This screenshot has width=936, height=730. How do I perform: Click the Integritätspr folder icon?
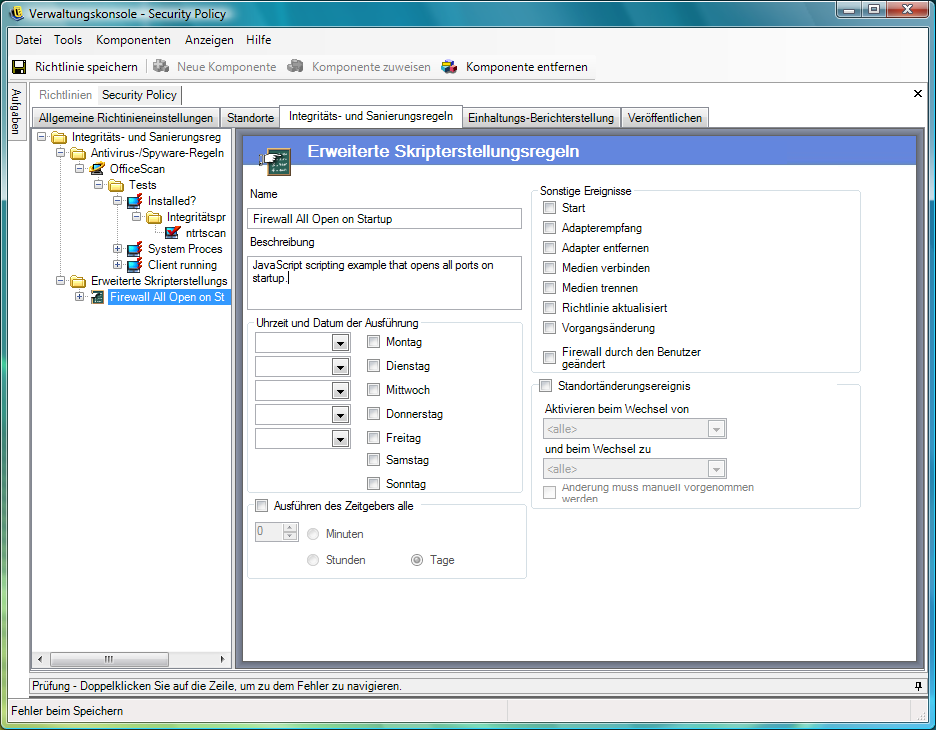click(x=154, y=217)
